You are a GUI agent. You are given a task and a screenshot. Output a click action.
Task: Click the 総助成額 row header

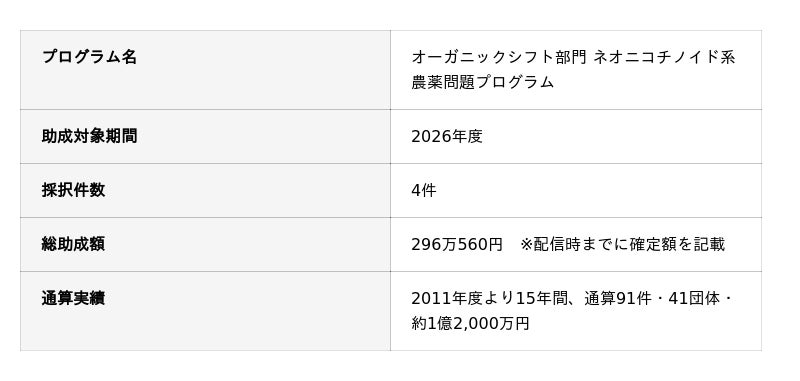(x=73, y=244)
